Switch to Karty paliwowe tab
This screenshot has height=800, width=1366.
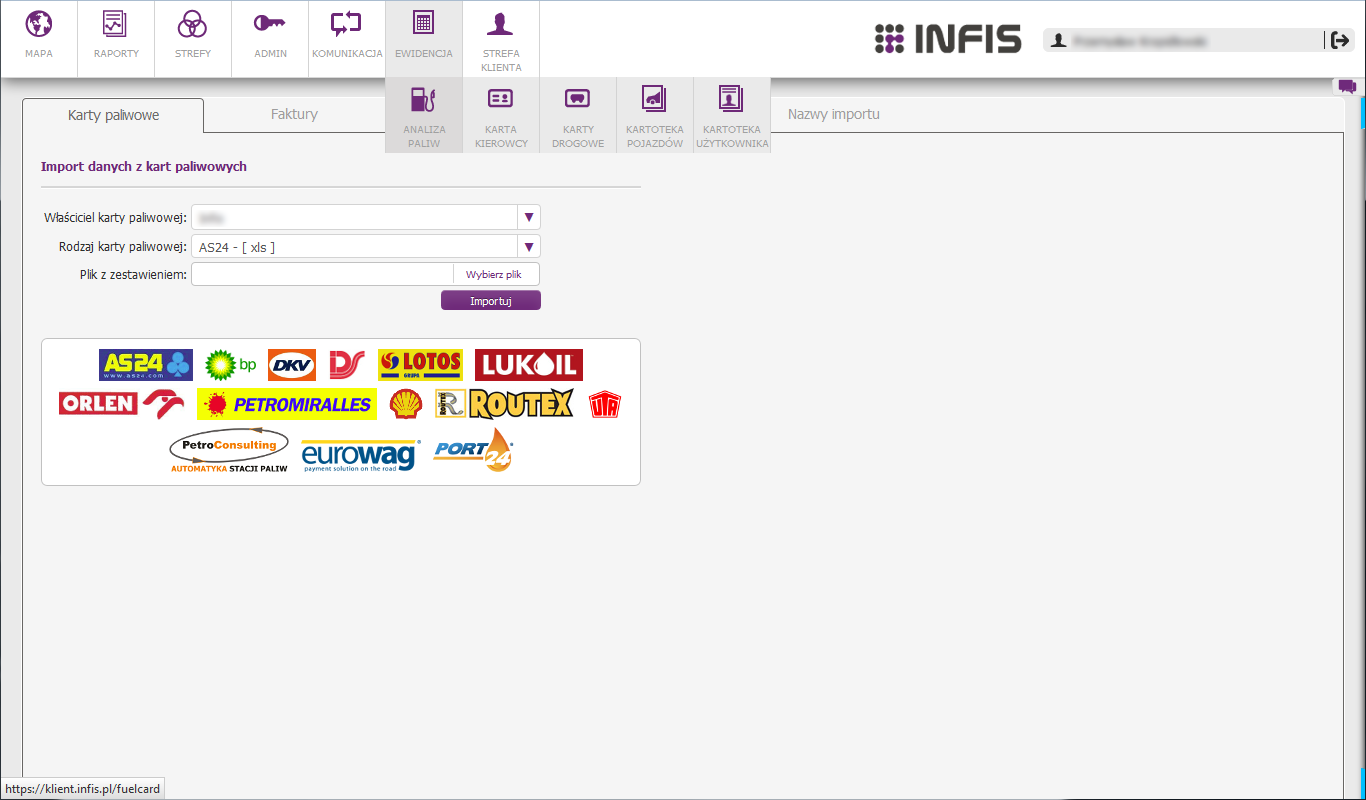tap(113, 115)
